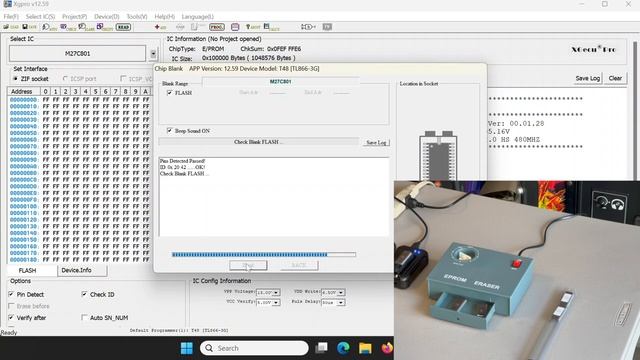
Task: Select the ICSP port radio button
Action: coord(65,78)
